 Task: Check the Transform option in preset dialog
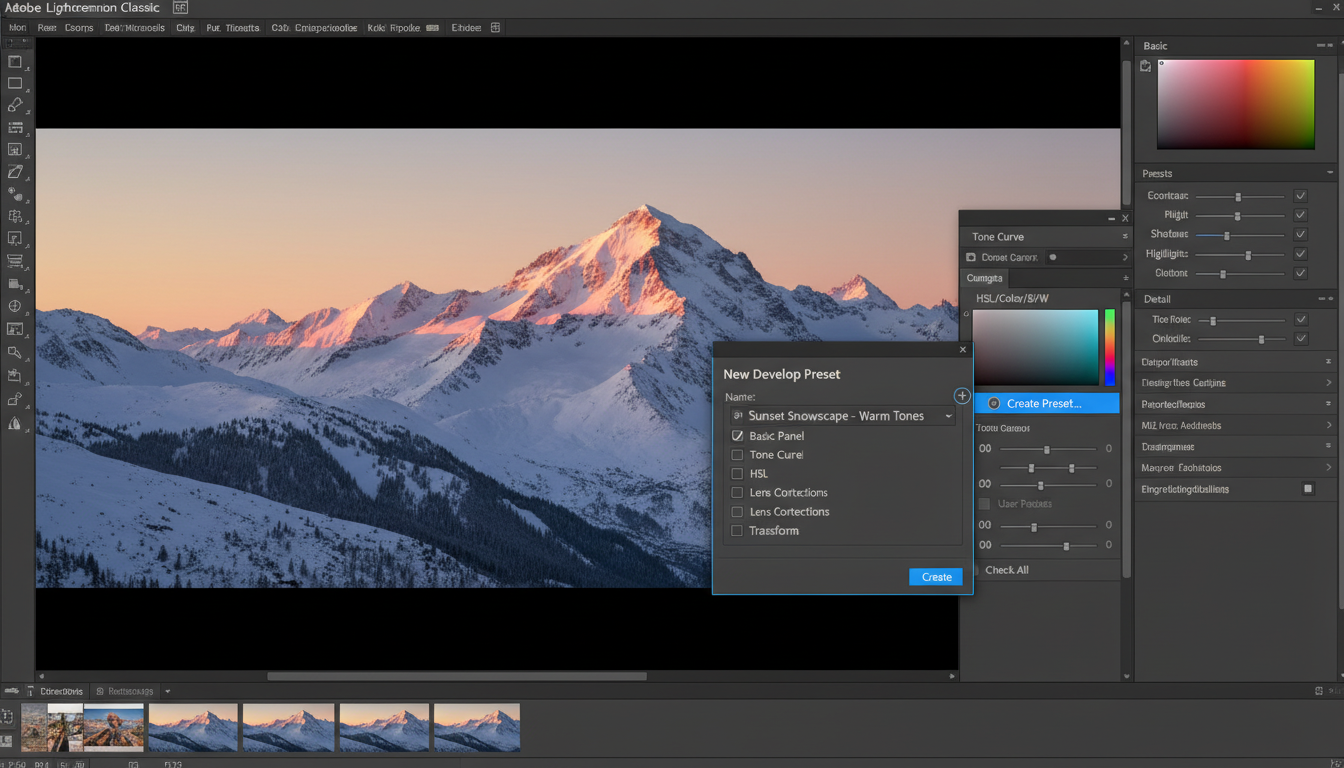click(x=737, y=530)
